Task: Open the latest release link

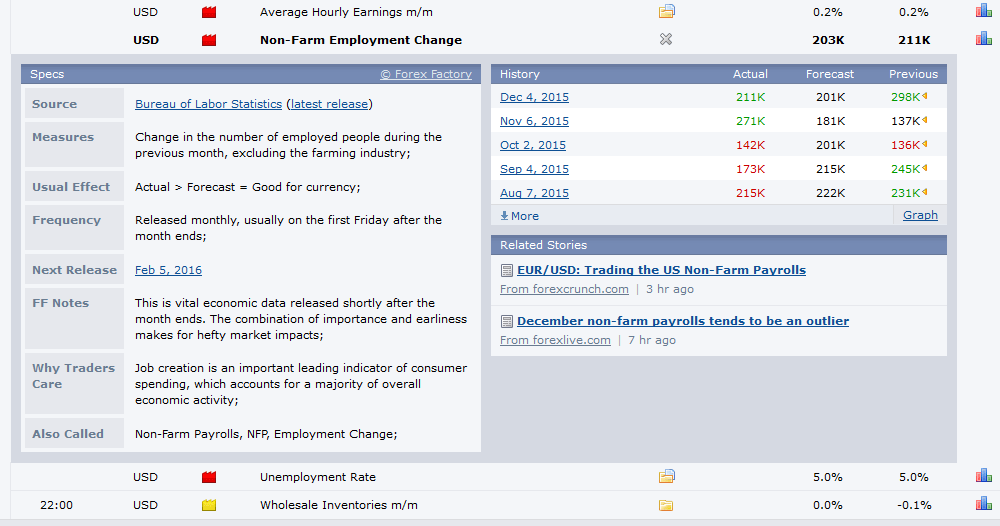Action: (x=329, y=104)
